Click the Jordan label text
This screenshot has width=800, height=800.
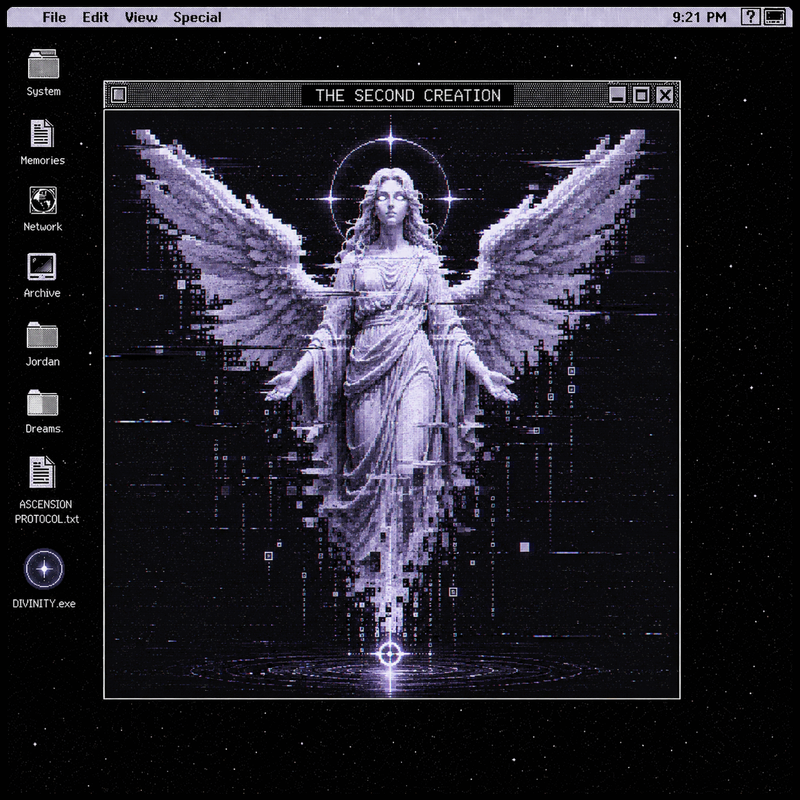43,361
